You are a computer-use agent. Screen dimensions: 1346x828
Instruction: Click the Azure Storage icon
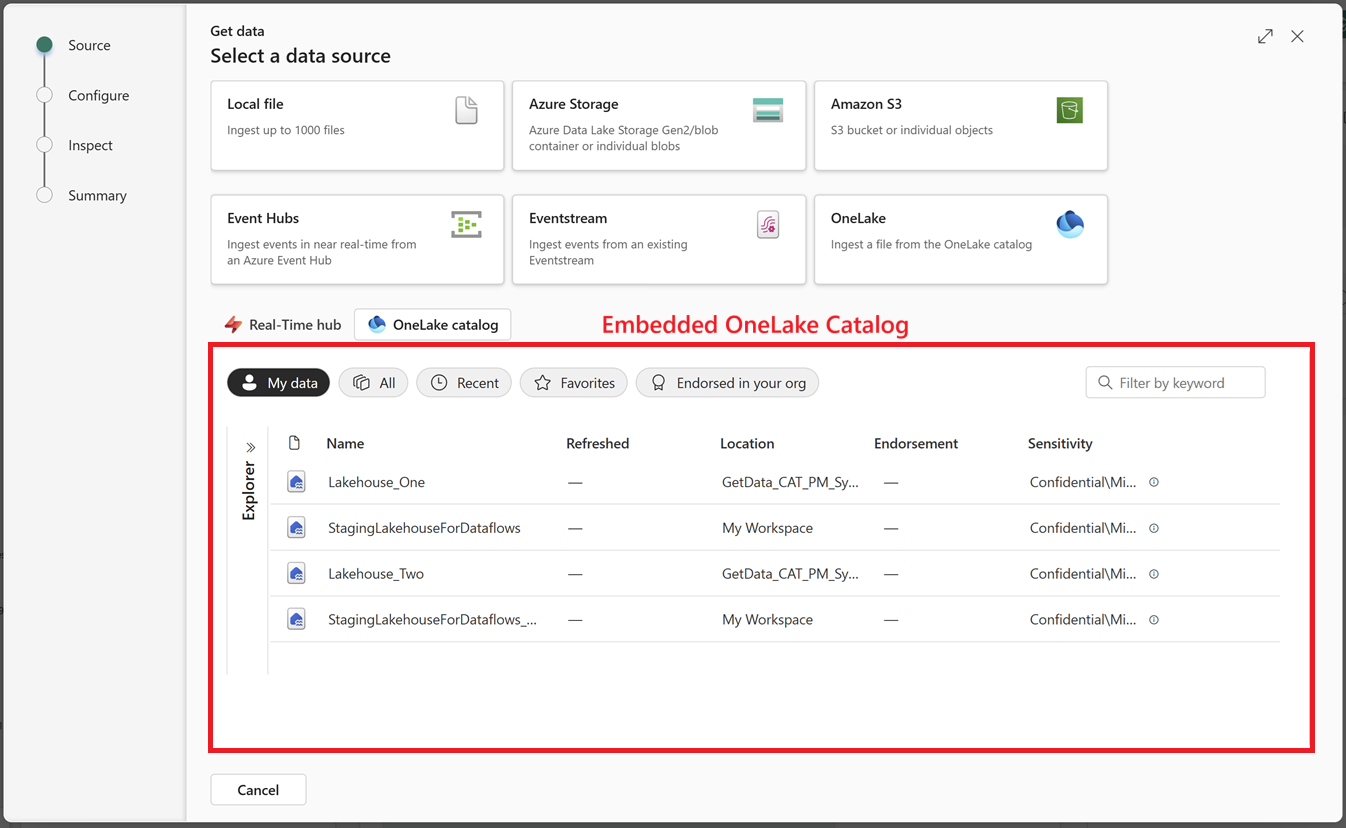(x=768, y=110)
